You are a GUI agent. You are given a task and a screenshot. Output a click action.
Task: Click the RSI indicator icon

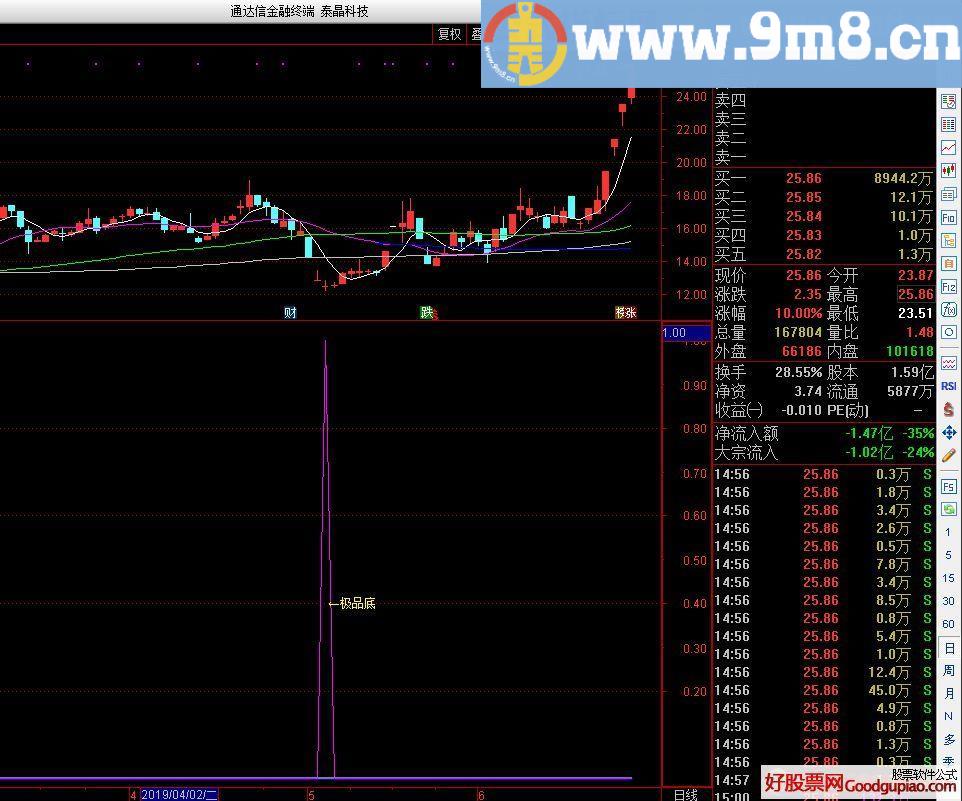[x=948, y=386]
